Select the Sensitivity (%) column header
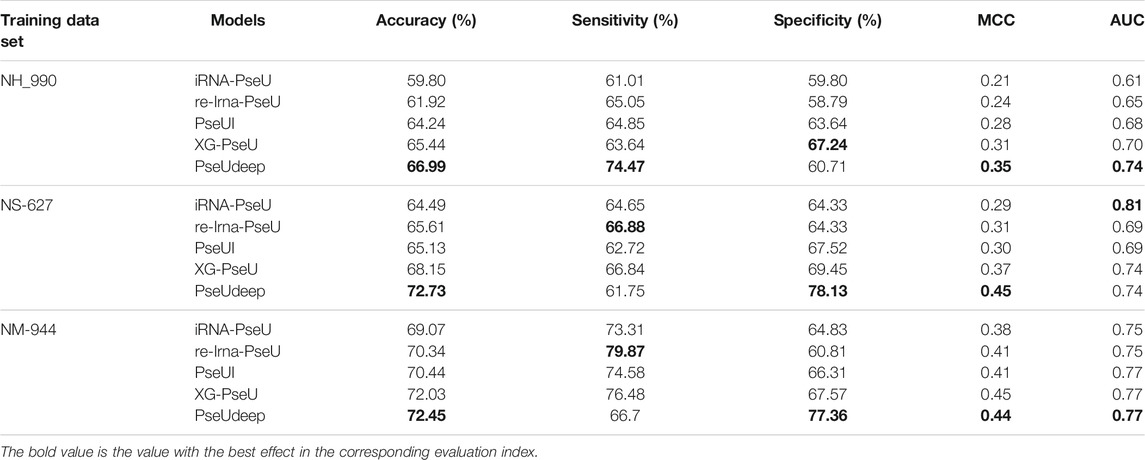This screenshot has height=460, width=1145. click(x=624, y=21)
